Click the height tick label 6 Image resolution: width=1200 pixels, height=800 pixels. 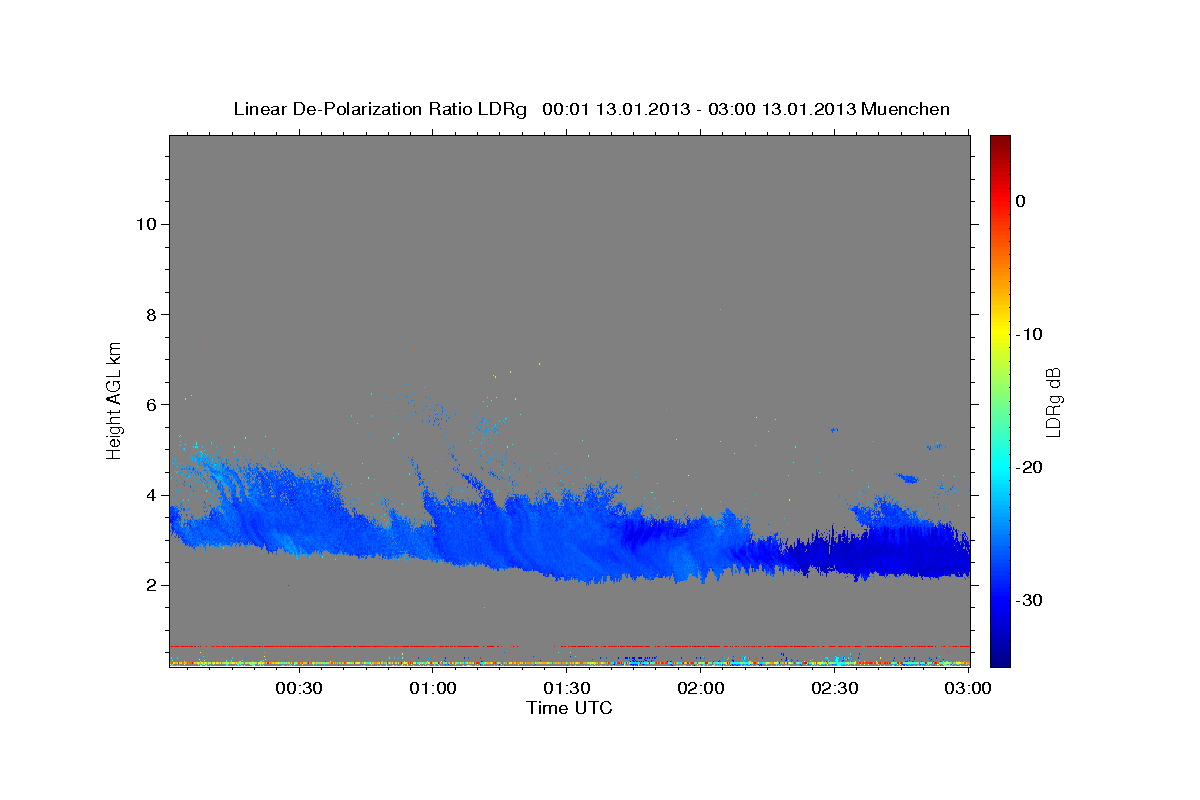point(150,404)
